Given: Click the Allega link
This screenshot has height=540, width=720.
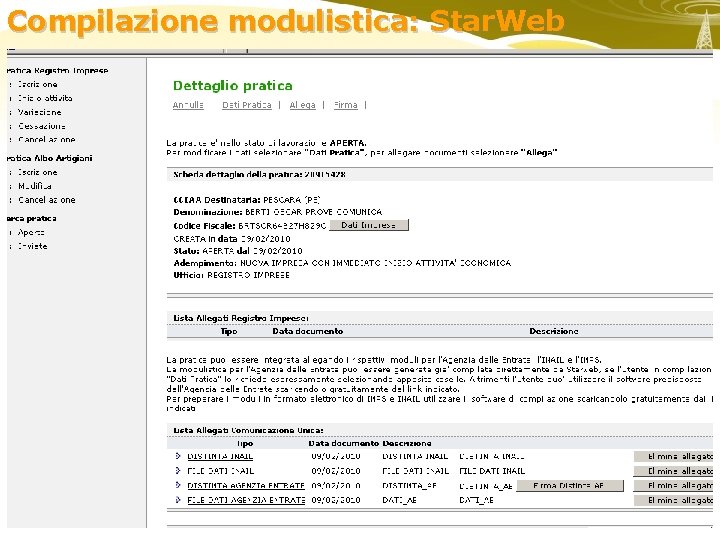Looking at the screenshot, I should (x=303, y=105).
